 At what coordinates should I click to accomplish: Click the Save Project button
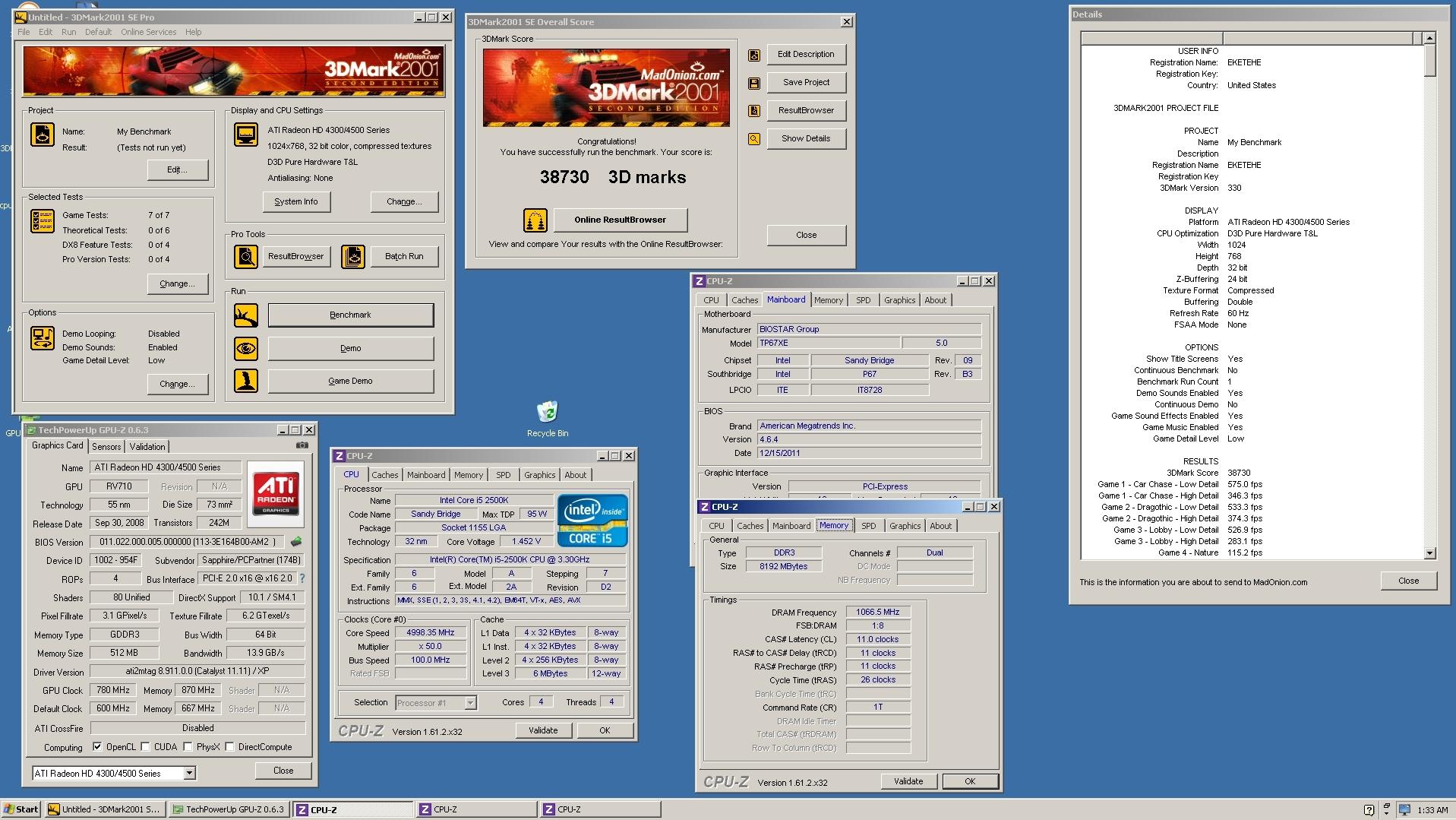(806, 83)
